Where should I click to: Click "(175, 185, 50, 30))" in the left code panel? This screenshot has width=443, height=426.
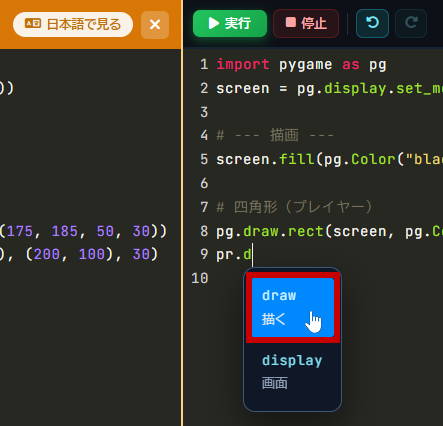click(83, 231)
